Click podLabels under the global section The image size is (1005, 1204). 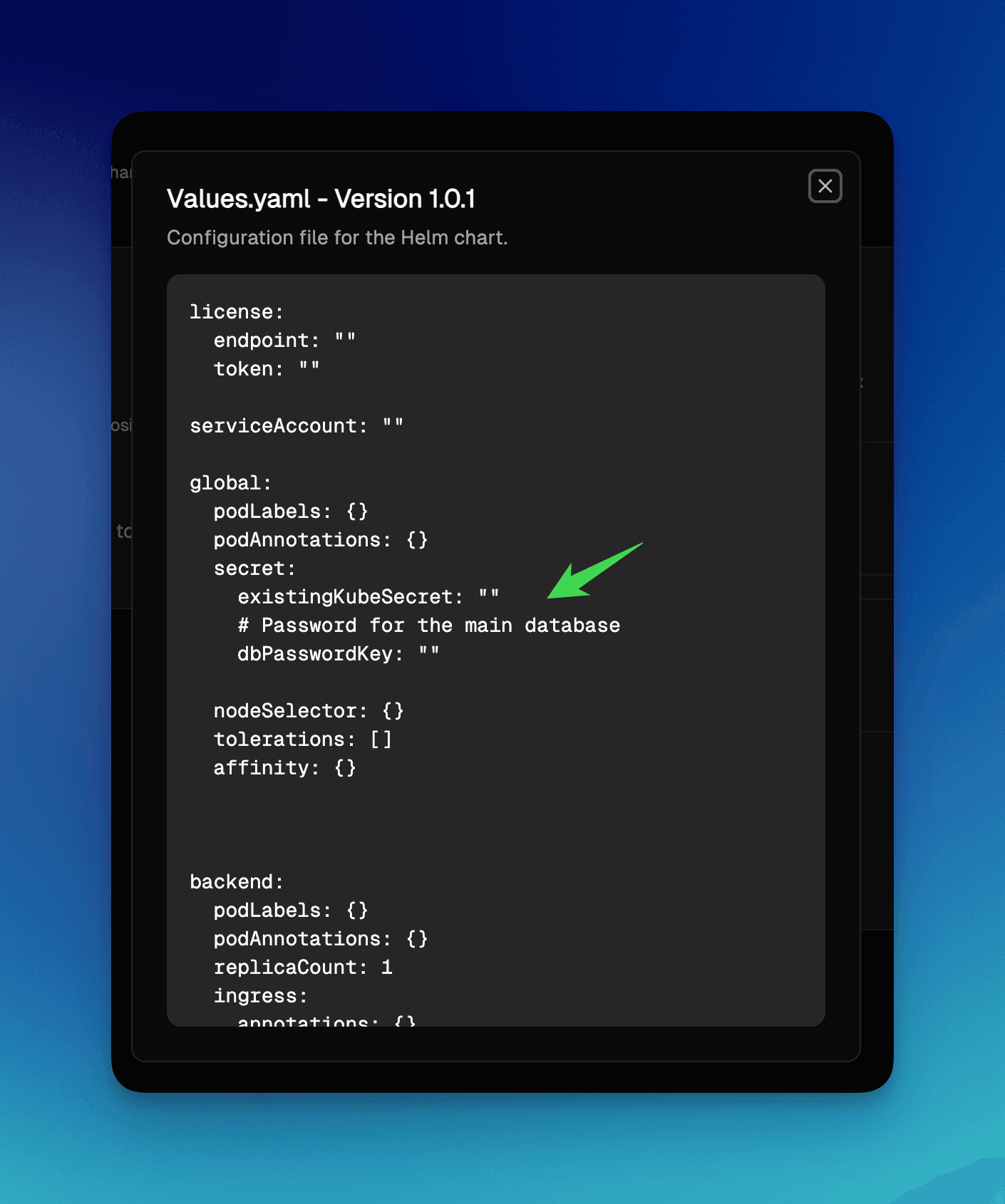point(291,512)
